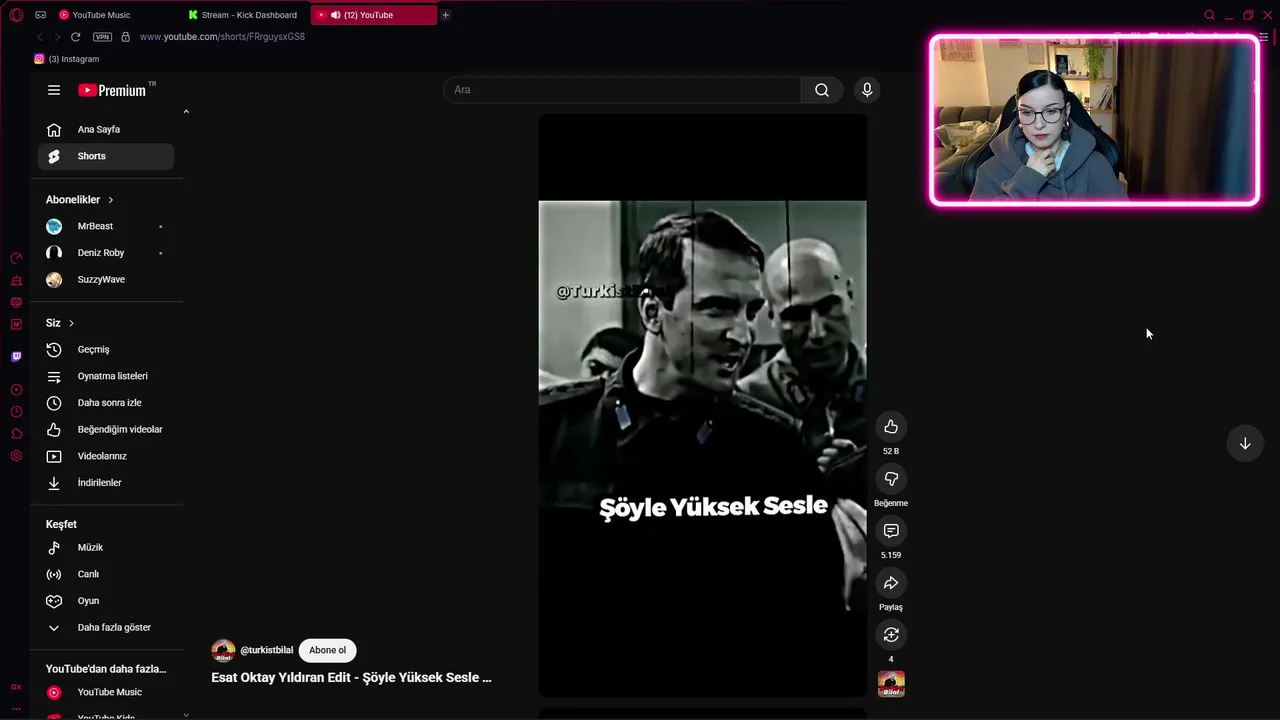Open İndirilenler downloads
Image resolution: width=1280 pixels, height=720 pixels.
tap(106, 482)
